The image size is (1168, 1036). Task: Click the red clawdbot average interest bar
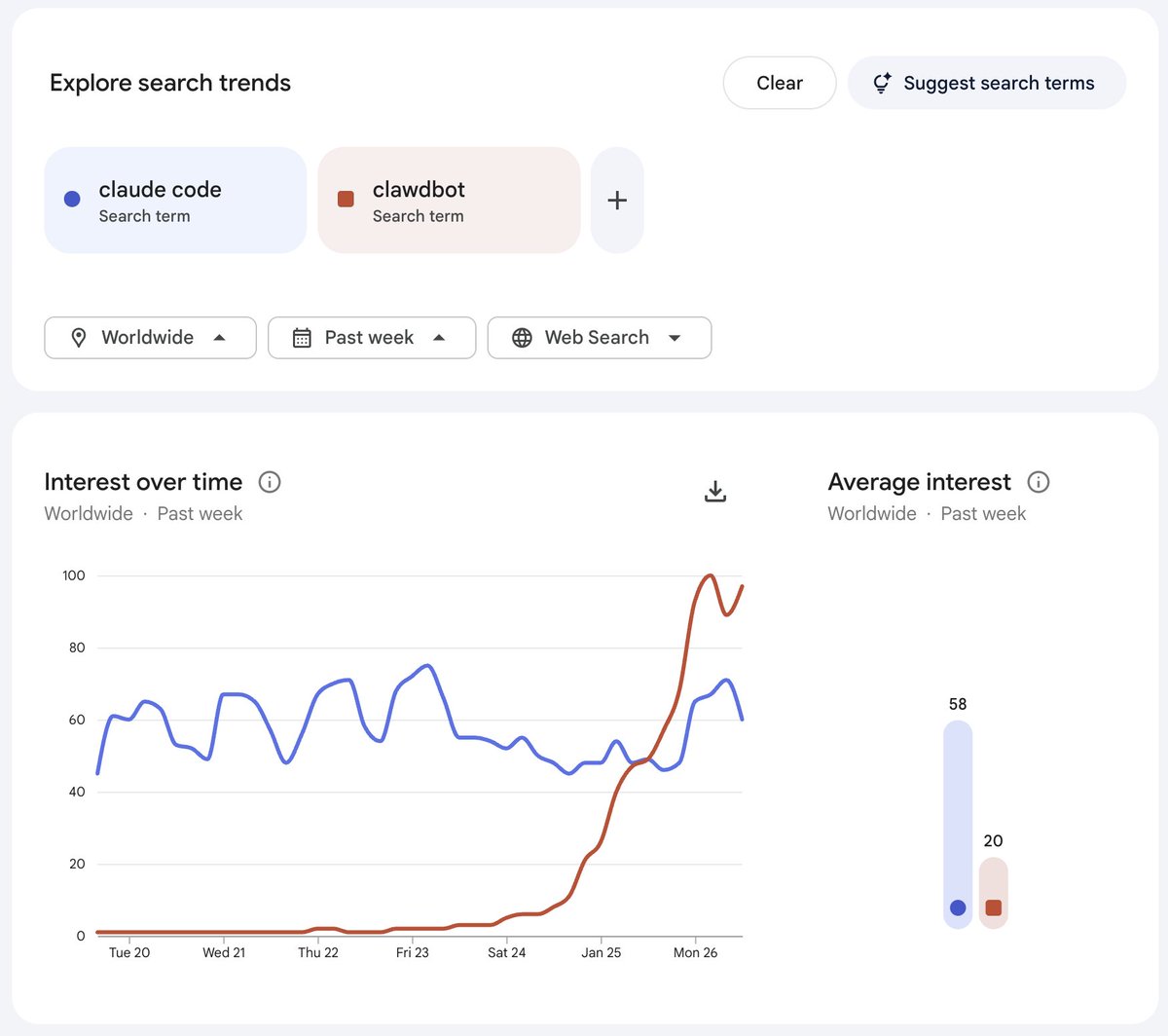coord(993,886)
